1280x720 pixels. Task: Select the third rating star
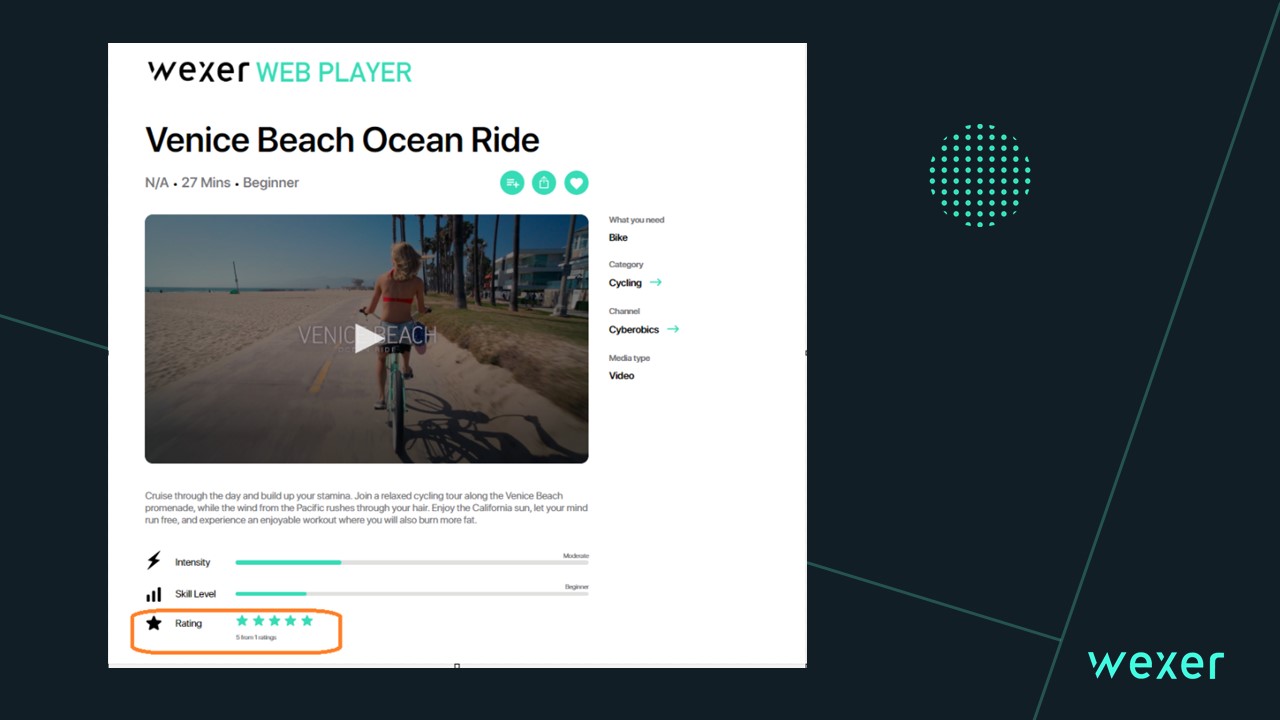(x=274, y=621)
